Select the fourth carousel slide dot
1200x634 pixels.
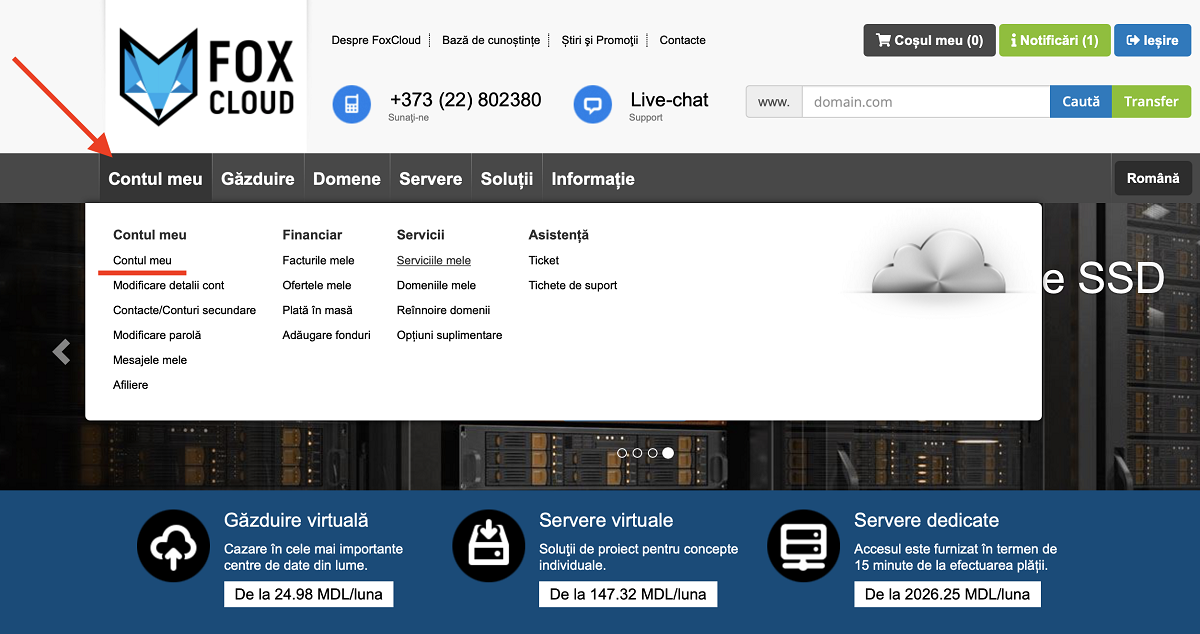(668, 453)
